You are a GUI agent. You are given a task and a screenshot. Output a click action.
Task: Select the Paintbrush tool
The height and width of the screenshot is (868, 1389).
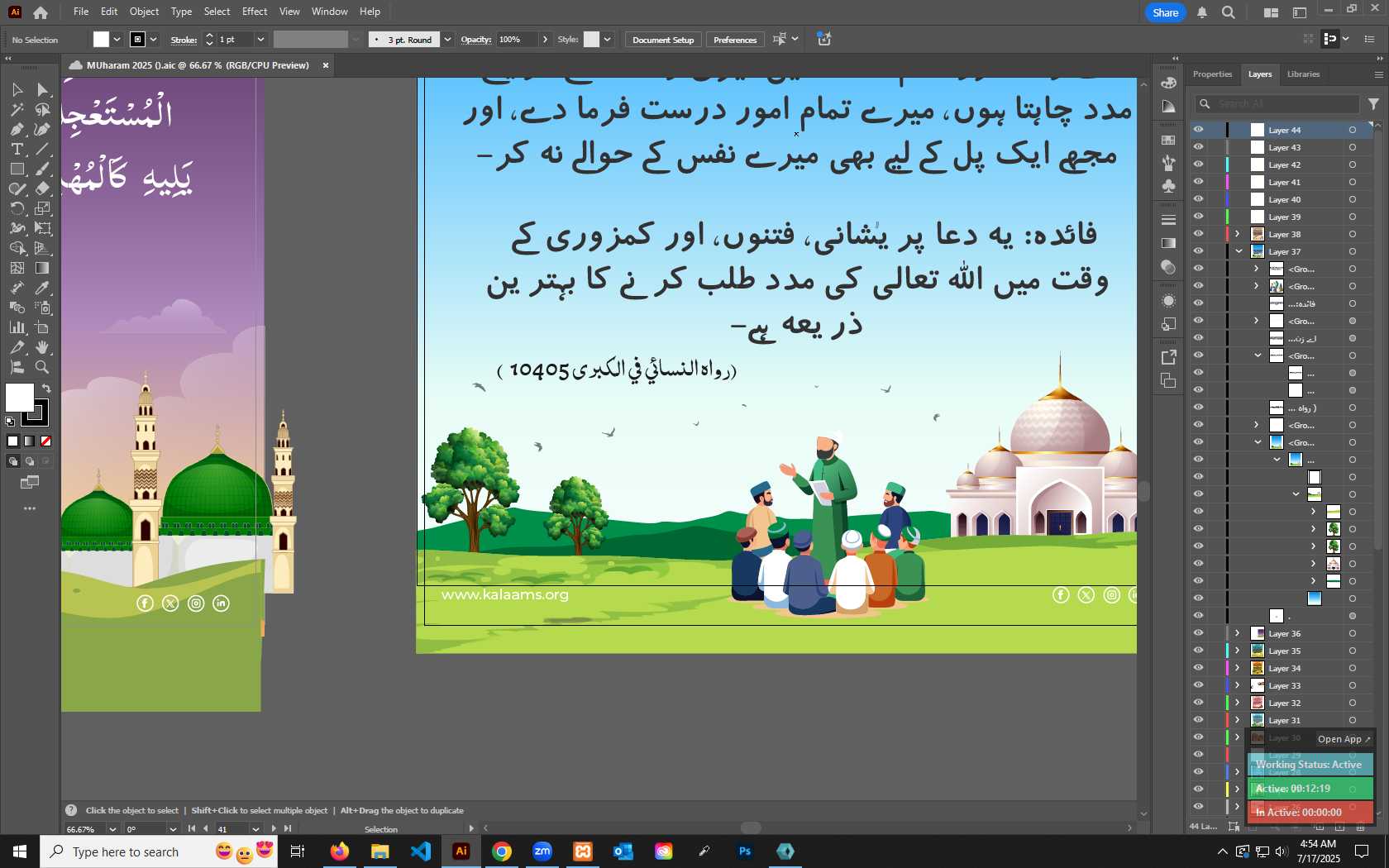tap(43, 169)
